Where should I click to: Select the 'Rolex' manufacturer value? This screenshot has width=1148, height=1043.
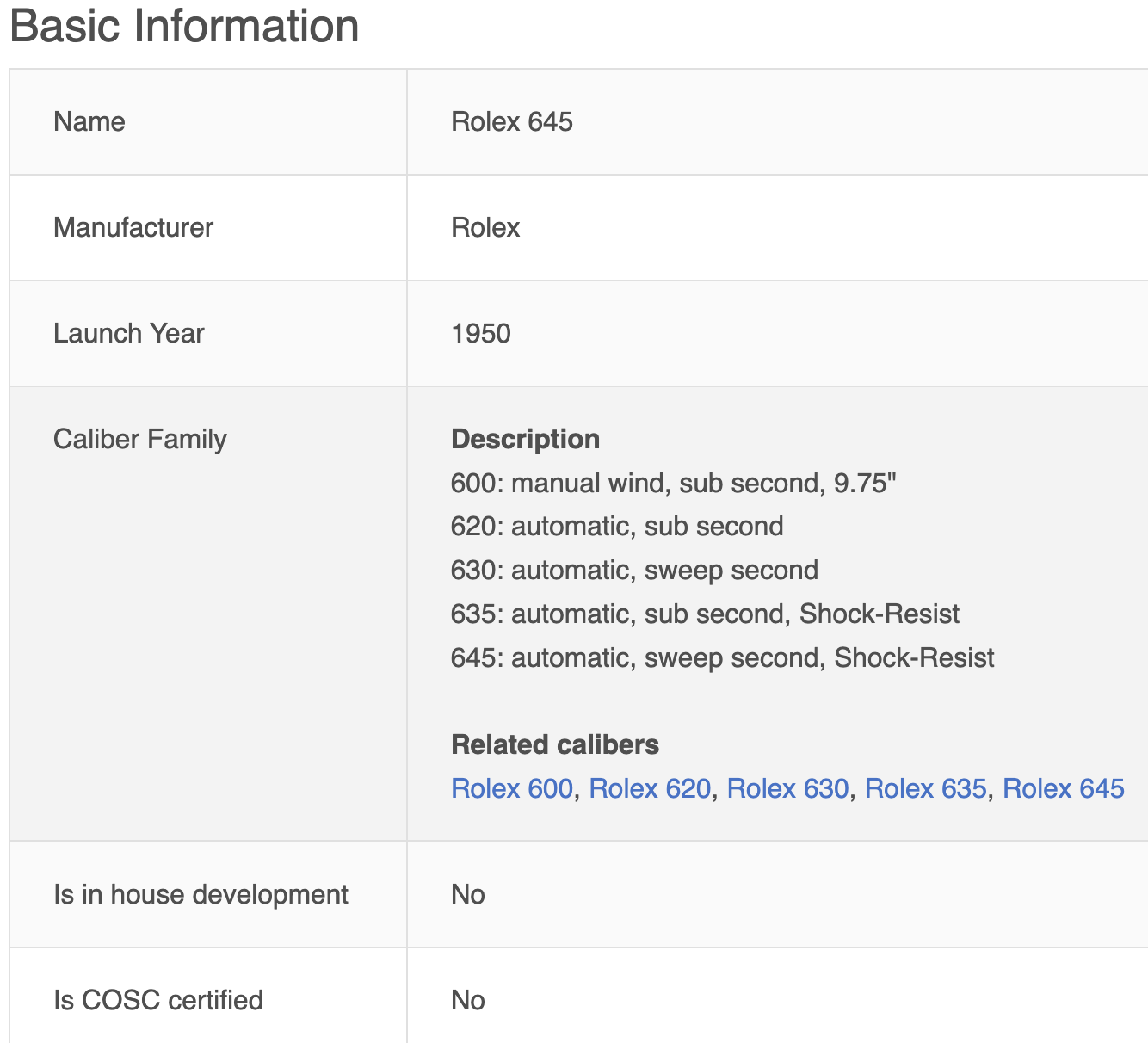(x=485, y=227)
